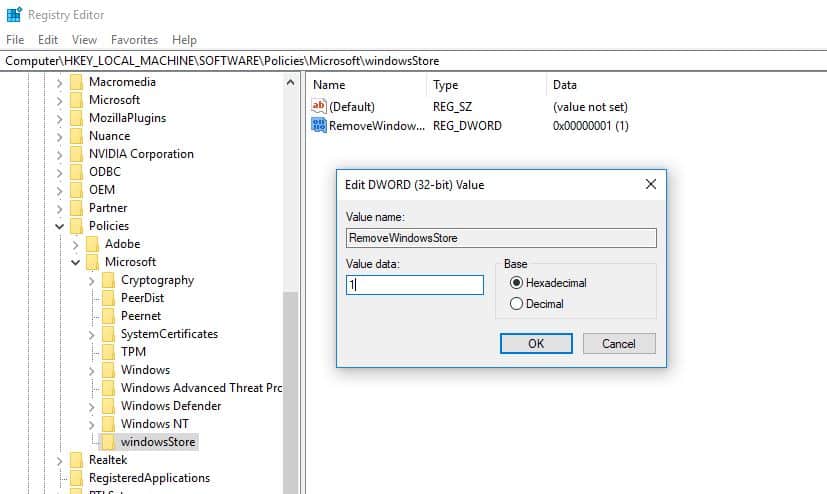Click the 0x00000001 (1) data cell

coord(591,125)
